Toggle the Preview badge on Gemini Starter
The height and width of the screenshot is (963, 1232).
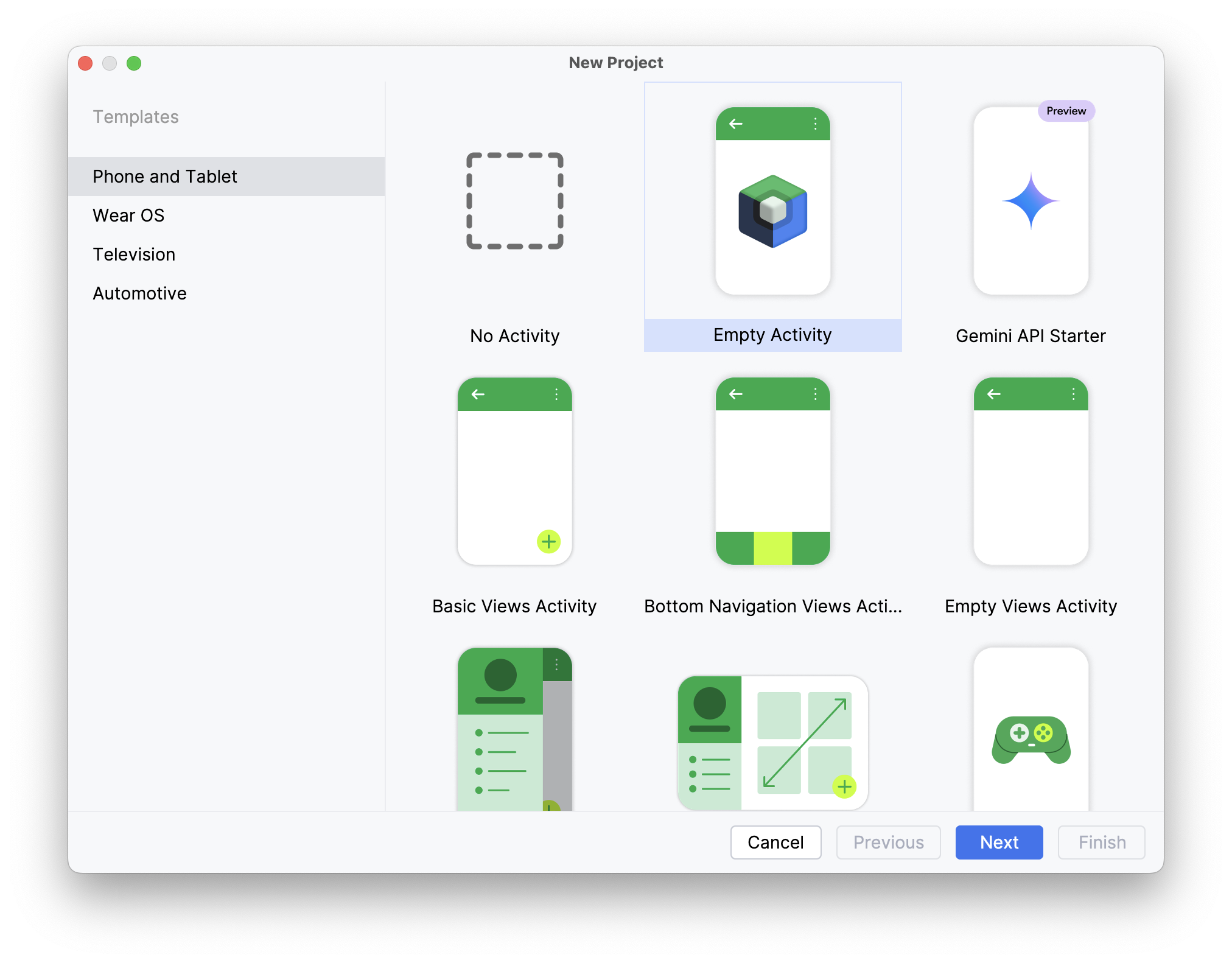[x=1066, y=110]
